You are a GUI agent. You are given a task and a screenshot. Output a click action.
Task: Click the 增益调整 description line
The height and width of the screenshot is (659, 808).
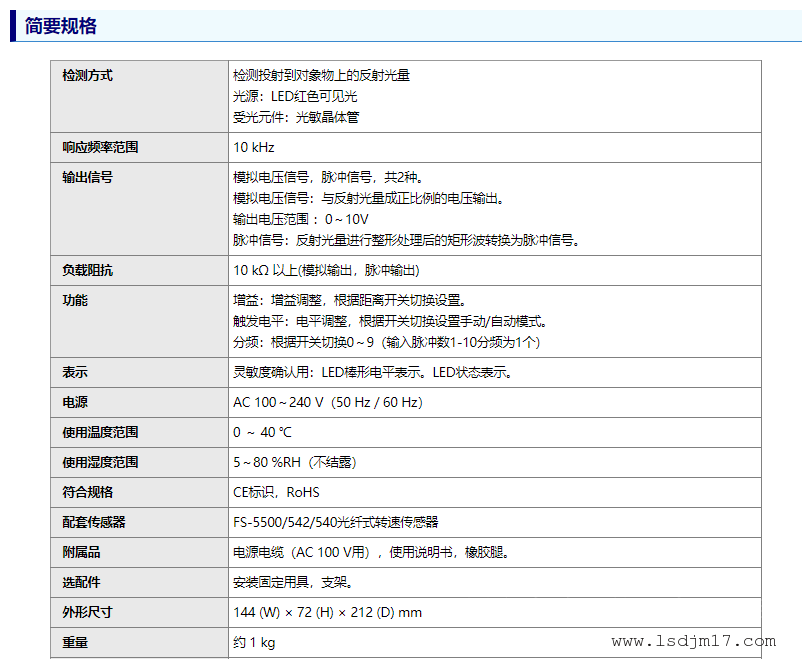[349, 301]
